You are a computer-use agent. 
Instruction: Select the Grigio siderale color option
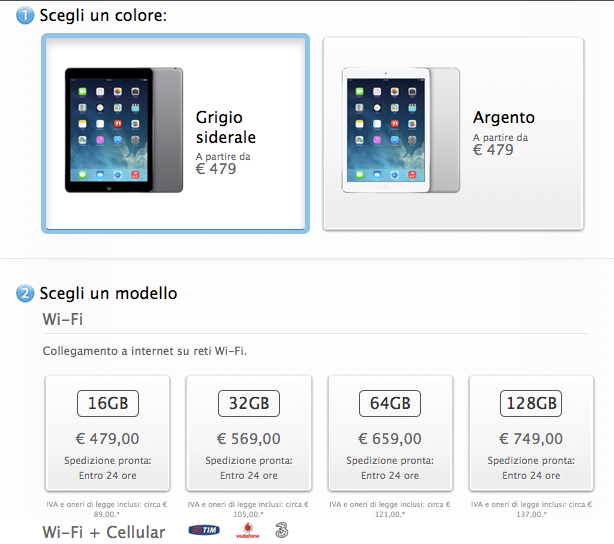[175, 133]
